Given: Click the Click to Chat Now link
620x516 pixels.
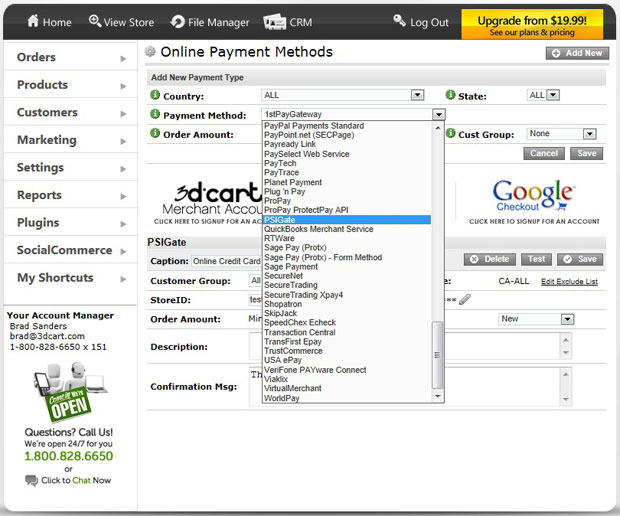Looking at the screenshot, I should 76,480.
